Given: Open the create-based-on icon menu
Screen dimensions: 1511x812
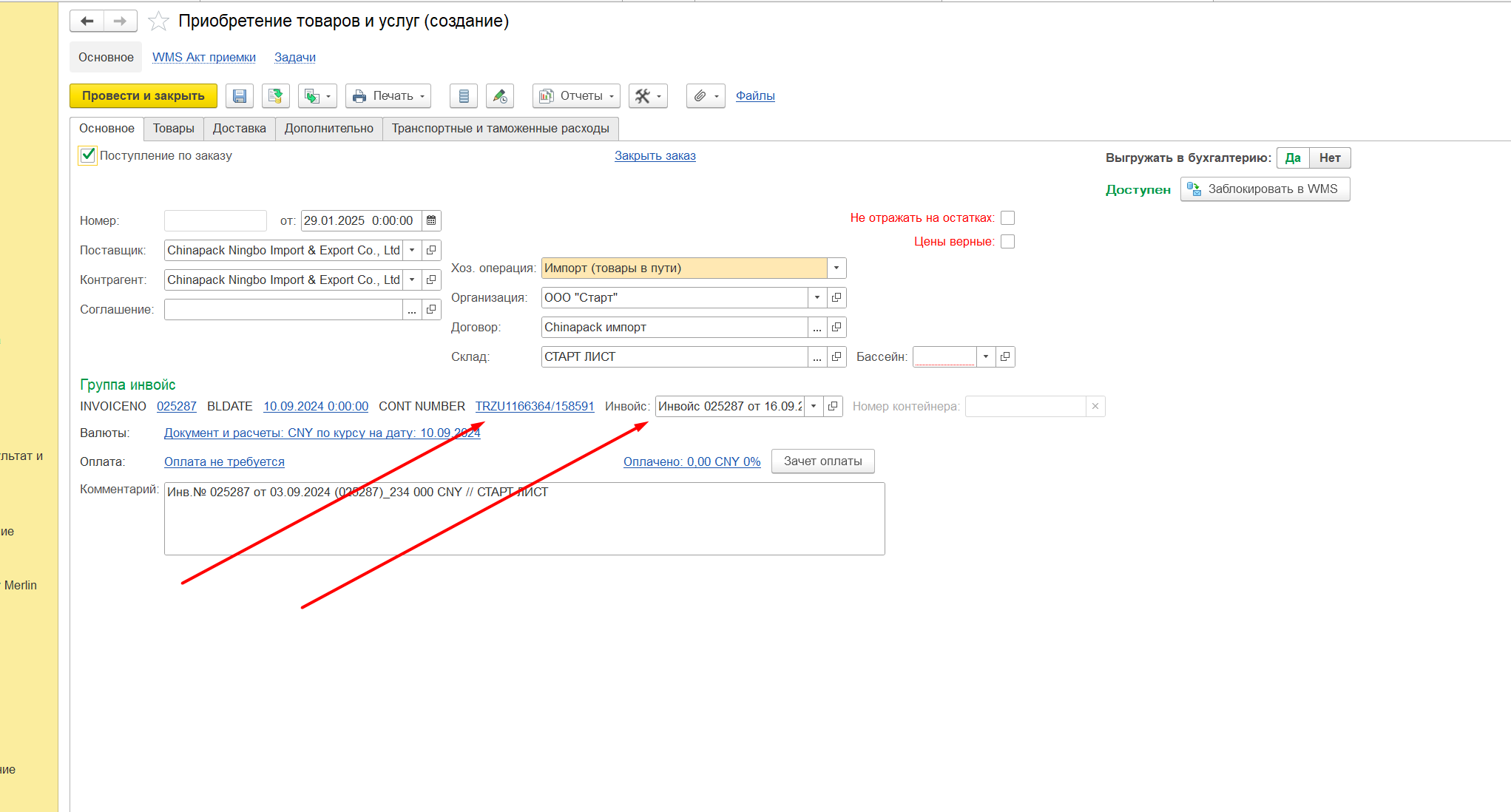Looking at the screenshot, I should [x=317, y=96].
